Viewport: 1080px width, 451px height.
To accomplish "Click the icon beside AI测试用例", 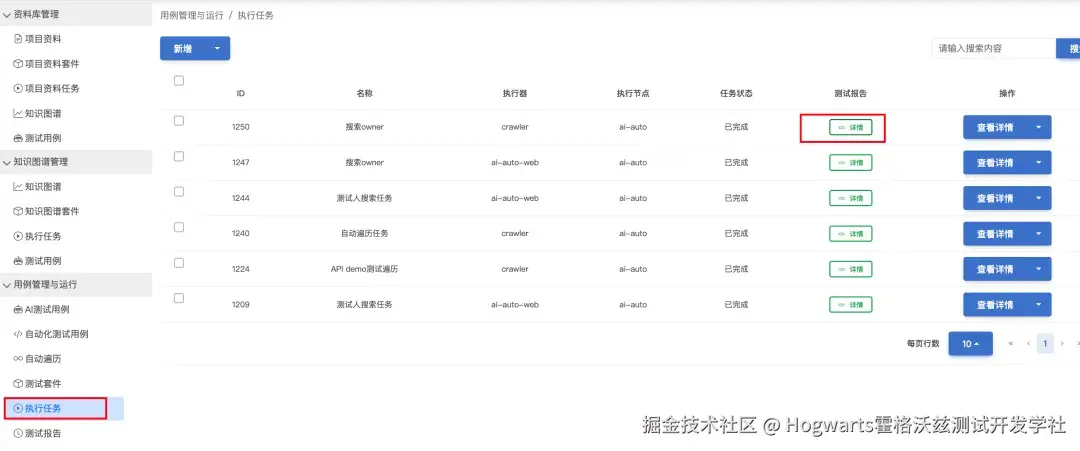I will click(18, 309).
